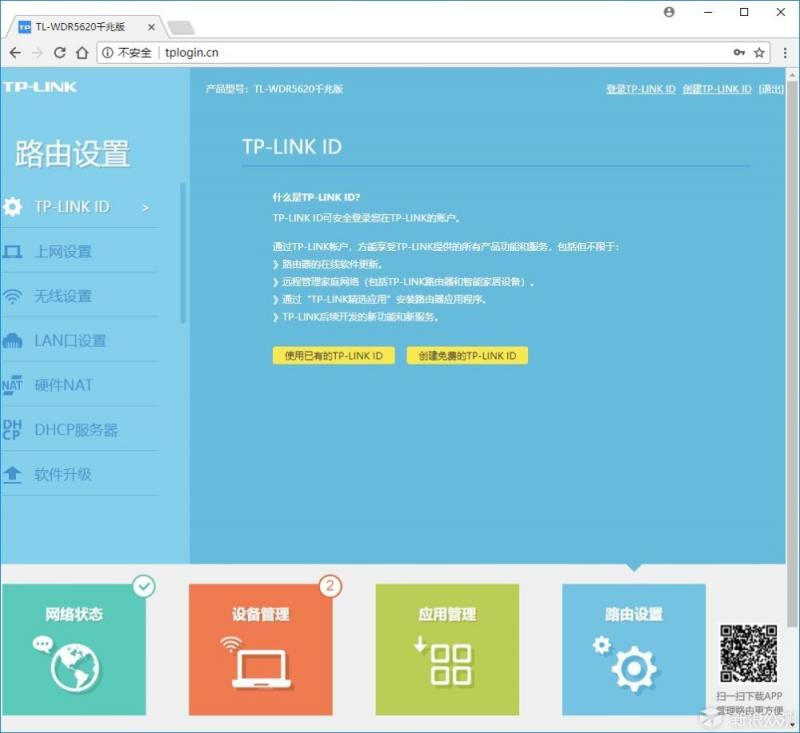The height and width of the screenshot is (733, 800).
Task: Click the DHCP icon
Action: (12, 429)
